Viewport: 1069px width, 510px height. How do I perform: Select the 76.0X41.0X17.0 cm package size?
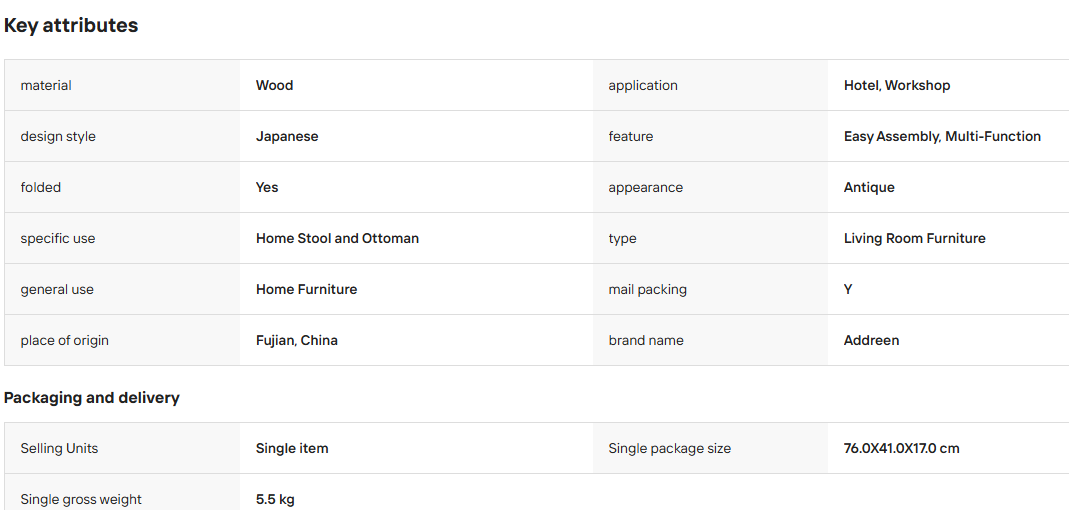[x=901, y=448]
